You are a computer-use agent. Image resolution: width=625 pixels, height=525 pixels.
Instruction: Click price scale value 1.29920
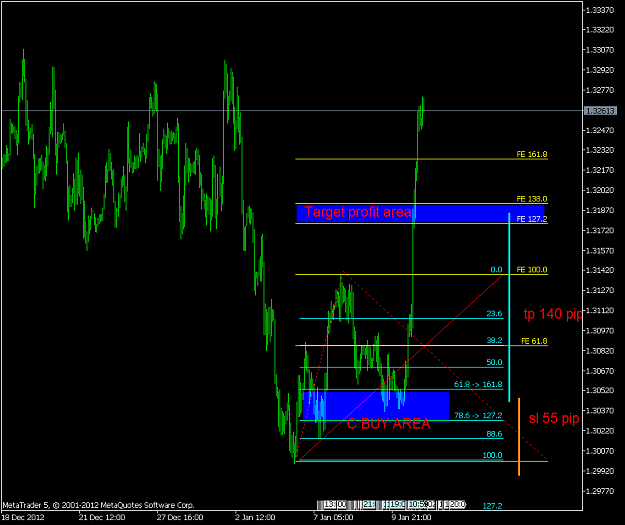600,471
